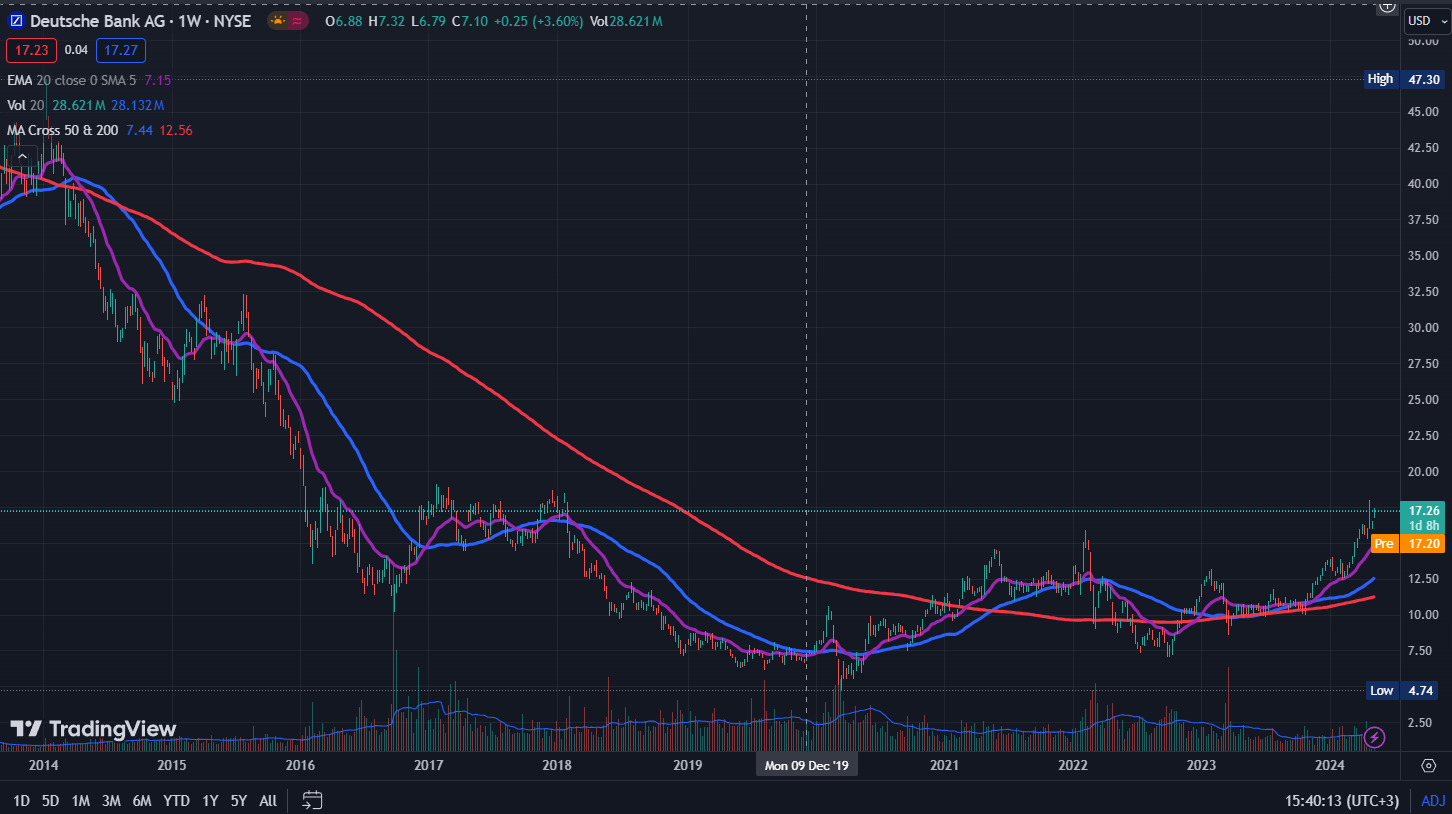Click the pink wavy-lines data status icon
Screen dimensions: 1452x814
point(298,21)
